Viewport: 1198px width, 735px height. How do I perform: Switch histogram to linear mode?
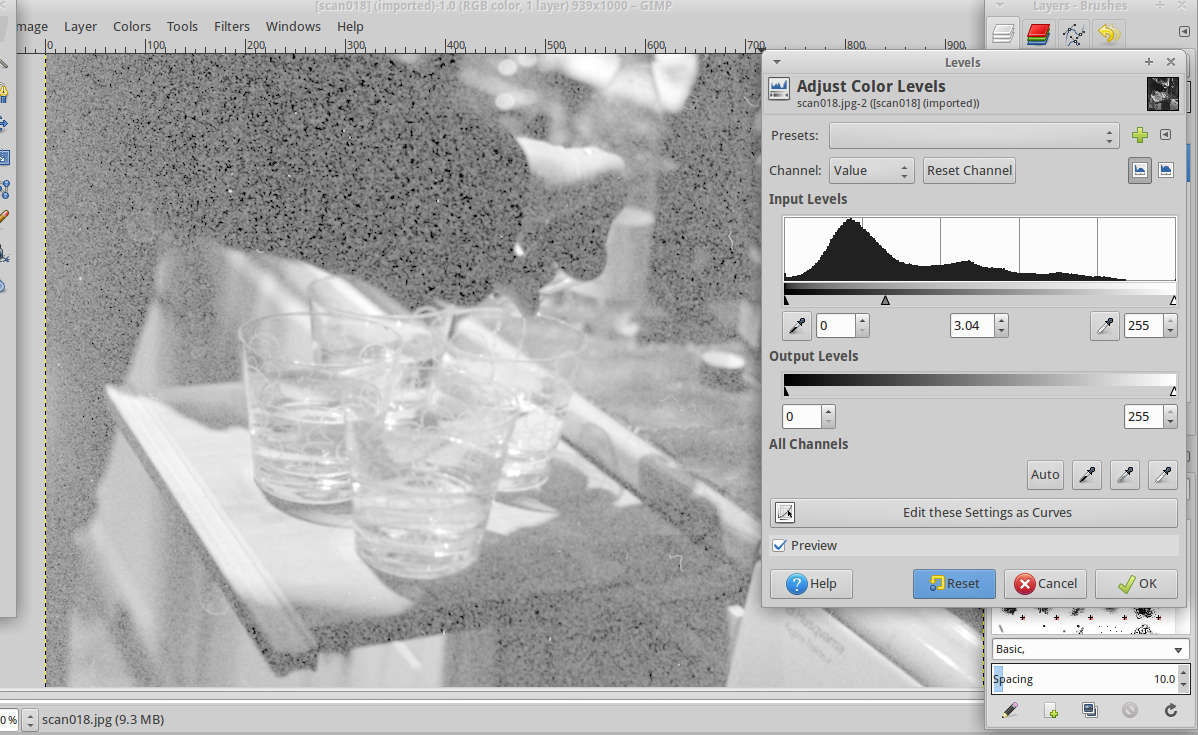(1140, 170)
